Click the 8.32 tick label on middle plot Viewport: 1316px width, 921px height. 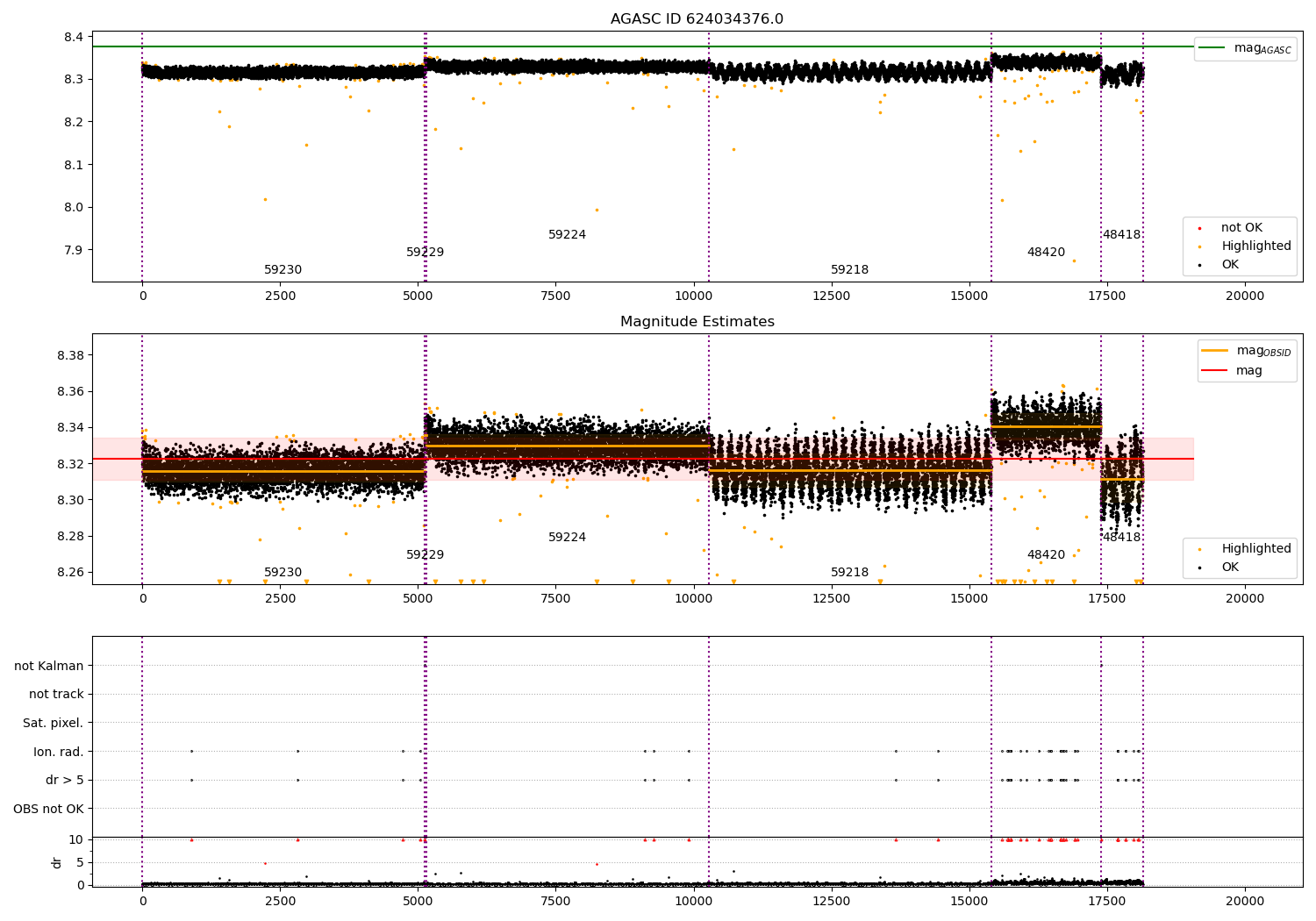point(70,464)
